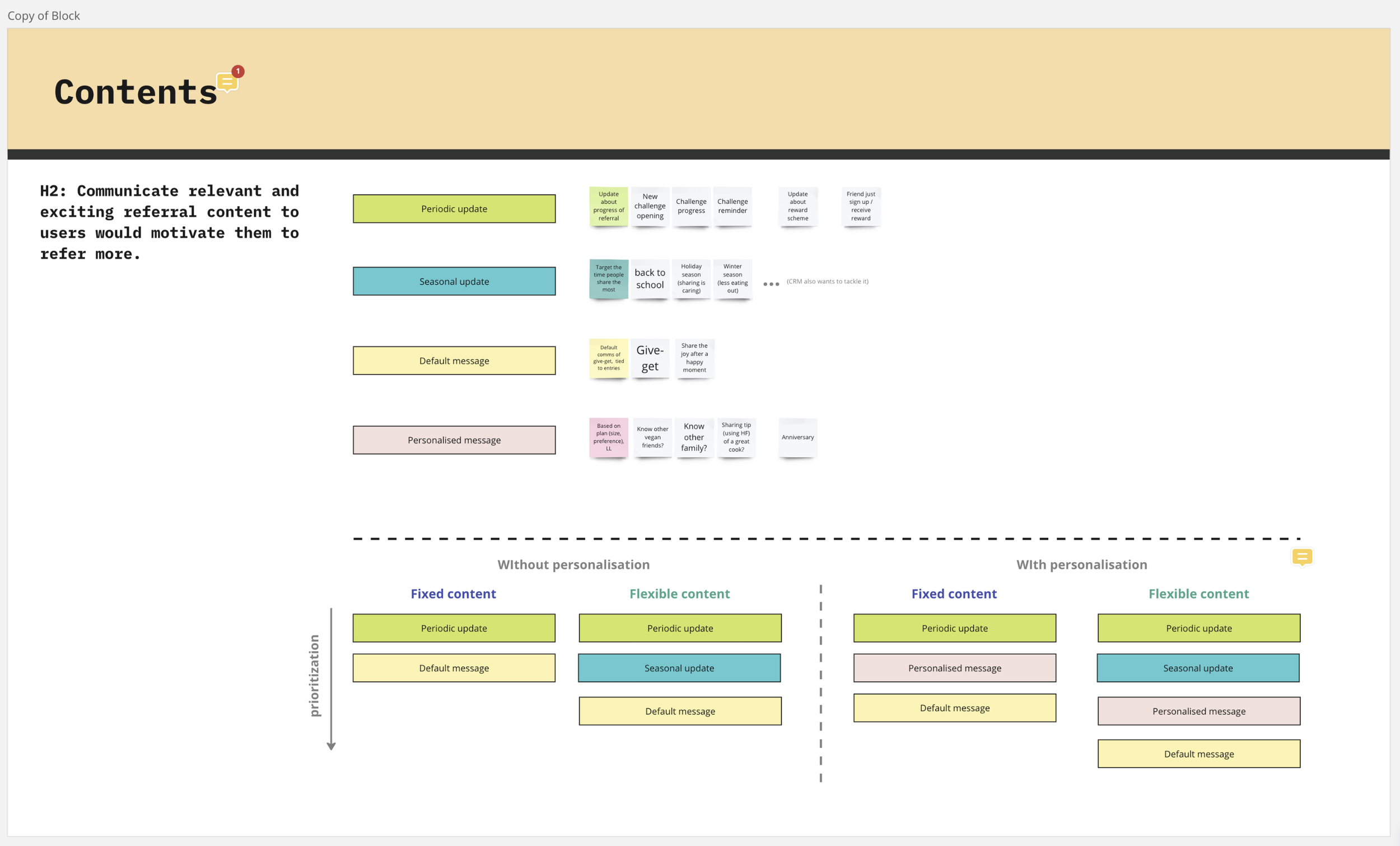
Task: Click the 'back to school' sticky note
Action: click(650, 279)
